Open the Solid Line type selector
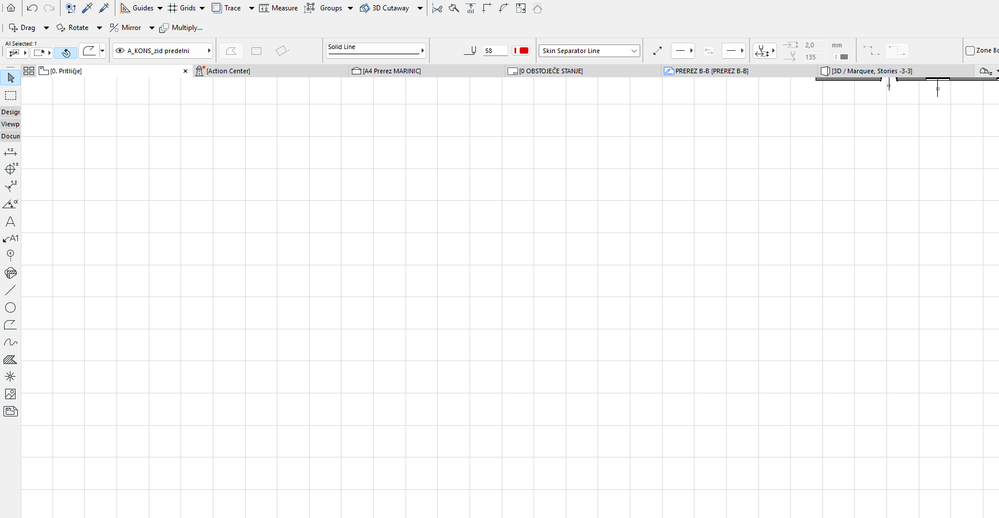This screenshot has height=518, width=999. tap(376, 50)
